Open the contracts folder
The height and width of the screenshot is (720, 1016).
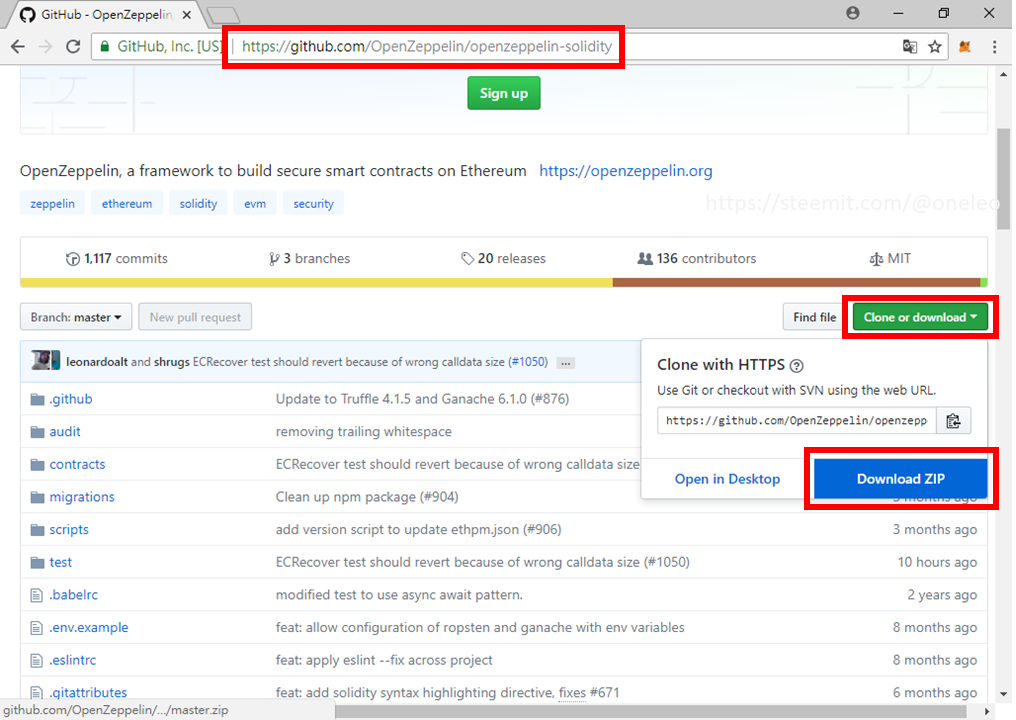point(77,464)
